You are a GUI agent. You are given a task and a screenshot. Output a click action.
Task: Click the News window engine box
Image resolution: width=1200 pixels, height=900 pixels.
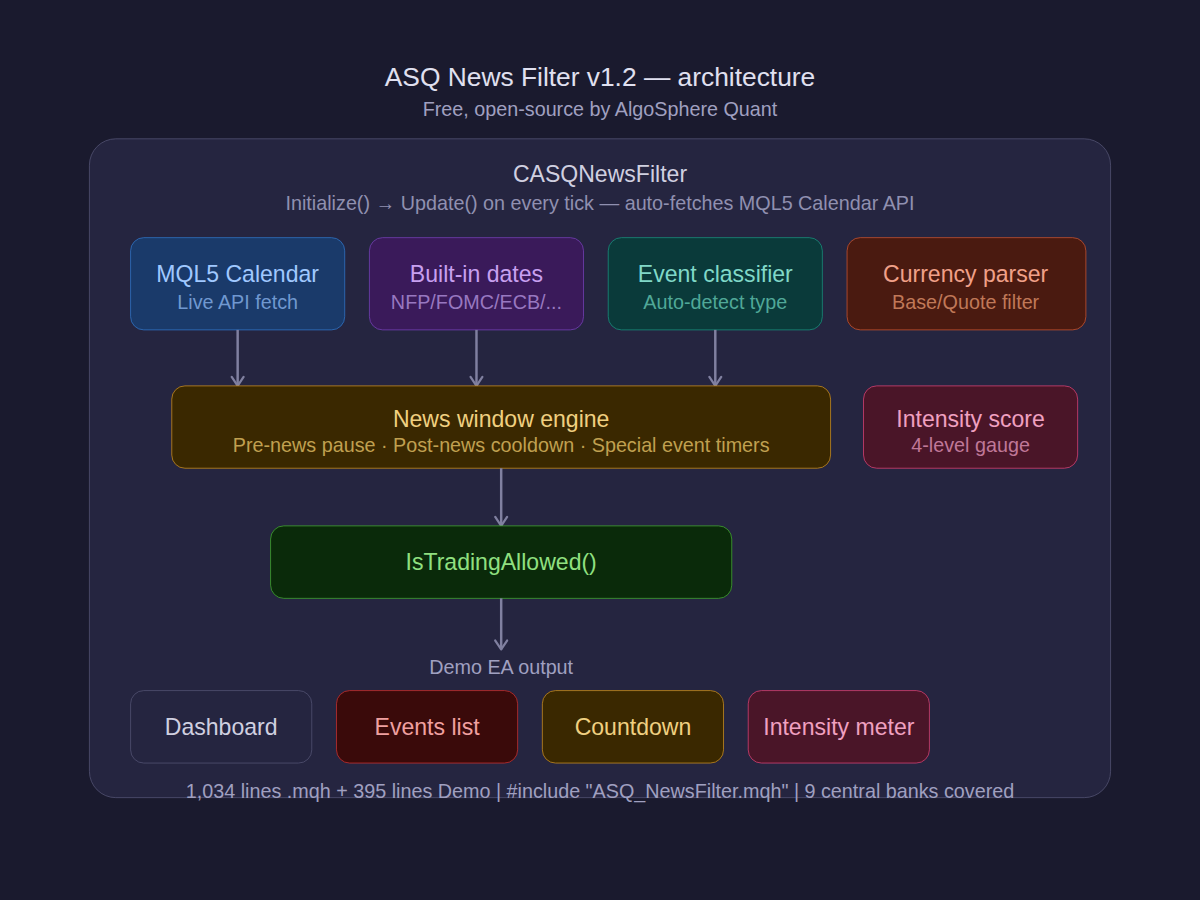[501, 426]
